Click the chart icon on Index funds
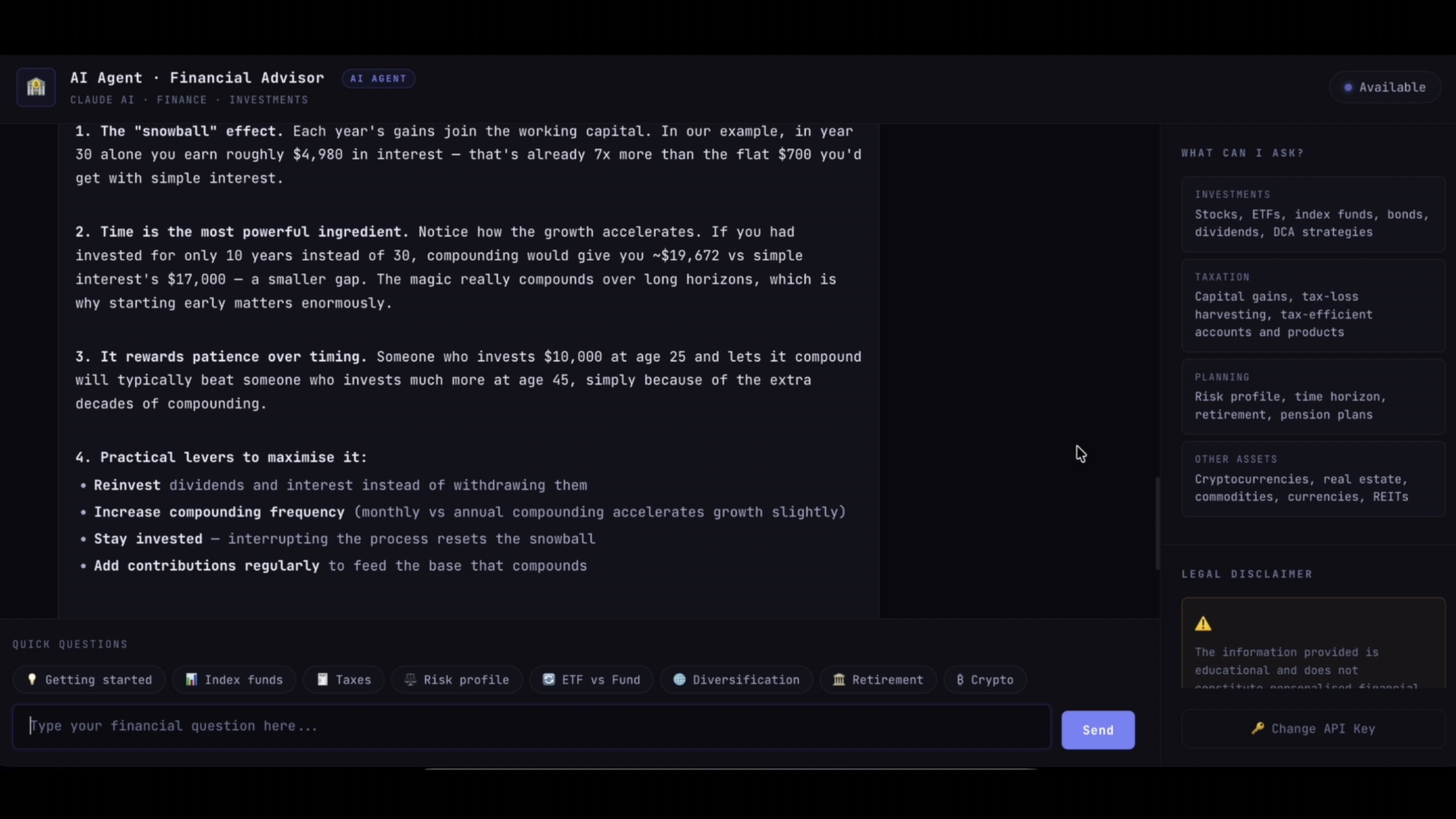This screenshot has height=819, width=1456. coord(192,679)
